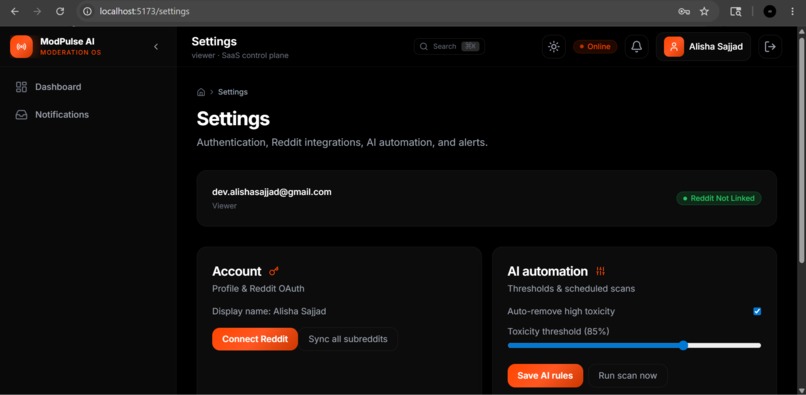The image size is (806, 395).
Task: Open browser tab search icon
Action: coord(736,11)
